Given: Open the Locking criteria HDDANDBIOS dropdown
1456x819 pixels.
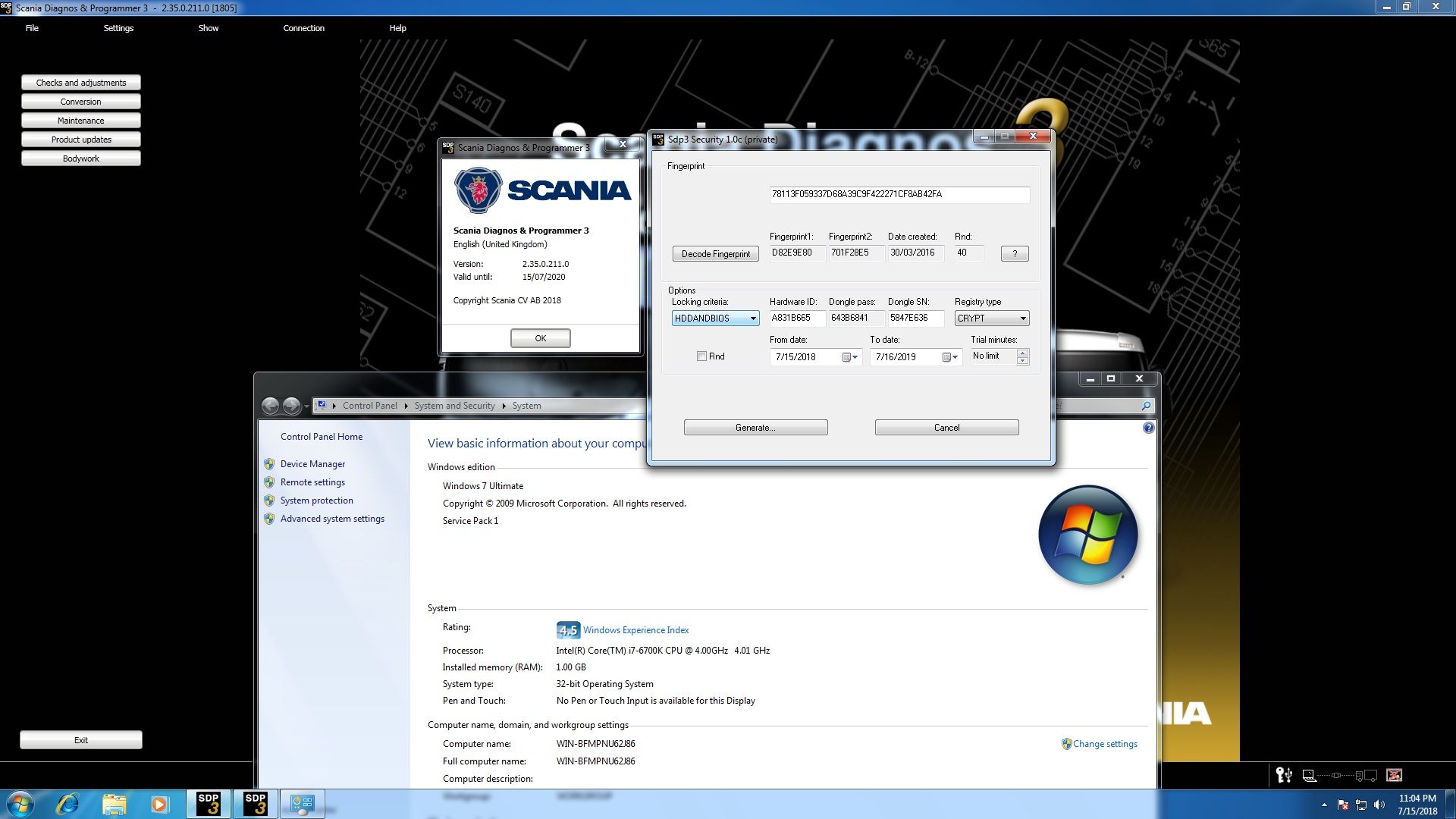Looking at the screenshot, I should click(x=715, y=318).
